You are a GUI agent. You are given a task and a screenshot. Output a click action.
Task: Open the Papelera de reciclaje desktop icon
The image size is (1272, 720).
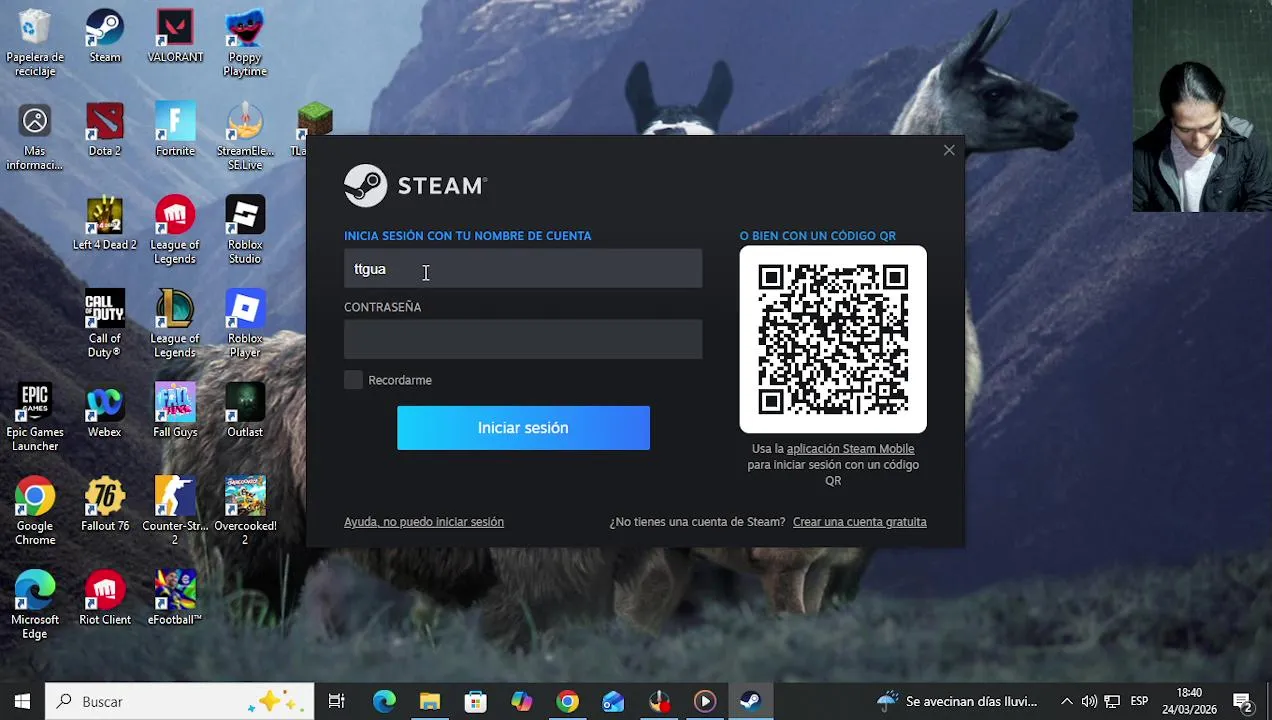pyautogui.click(x=35, y=43)
